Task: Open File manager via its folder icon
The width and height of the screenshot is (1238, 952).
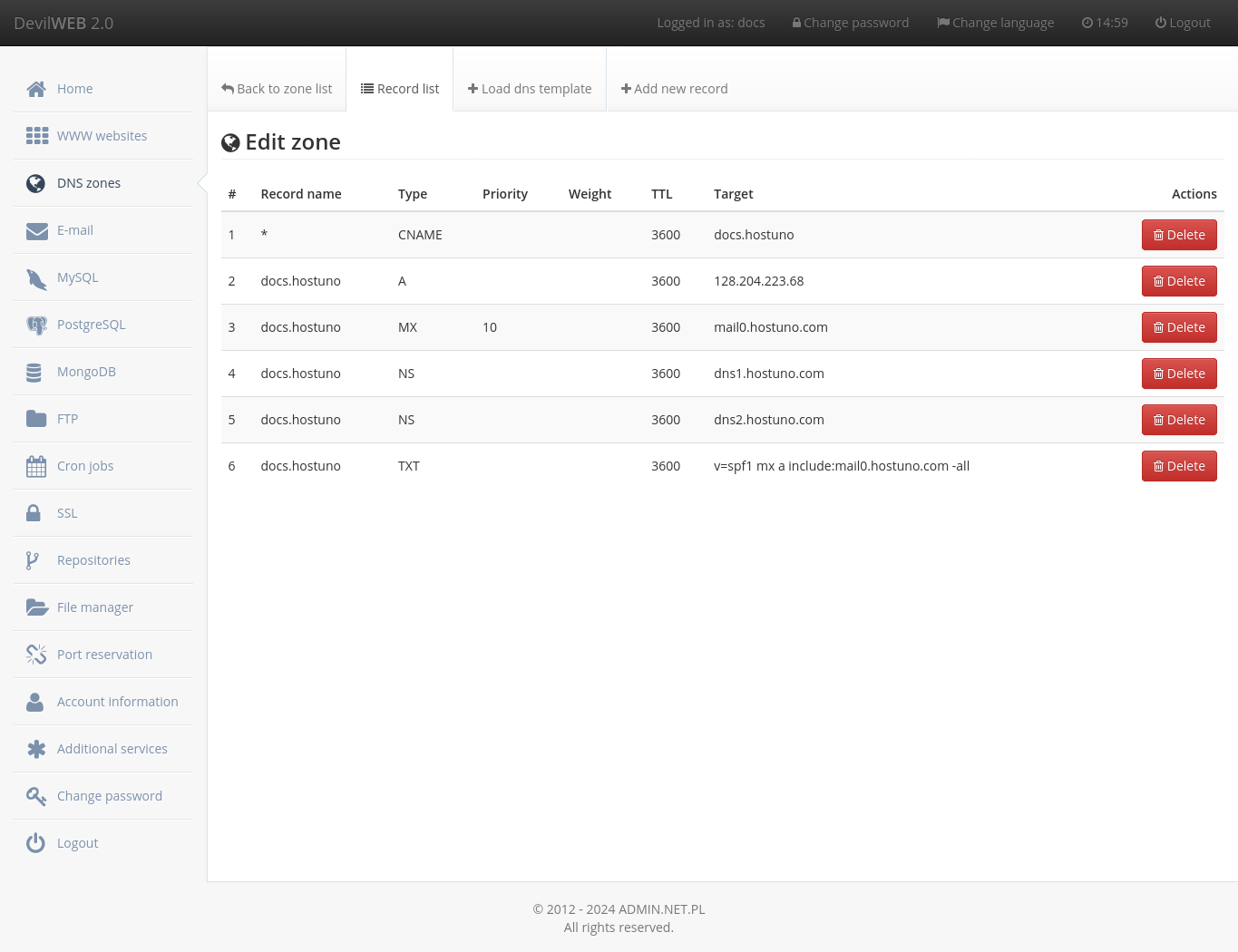Action: (37, 607)
